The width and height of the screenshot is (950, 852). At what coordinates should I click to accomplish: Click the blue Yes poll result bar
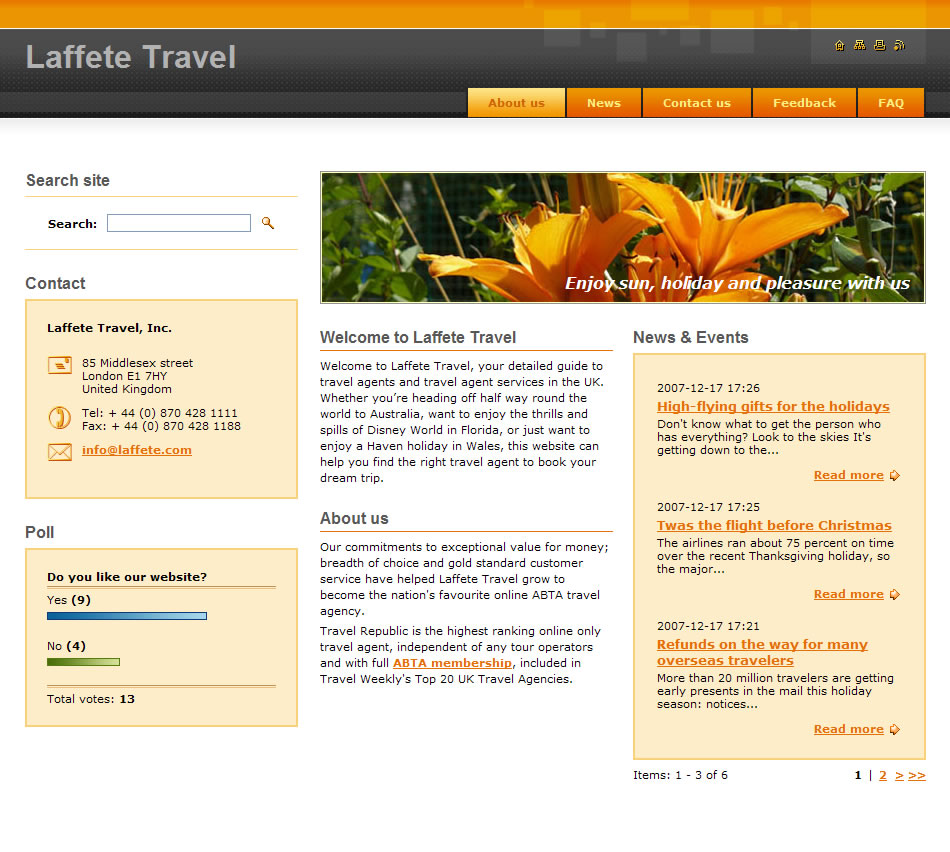tap(127, 616)
